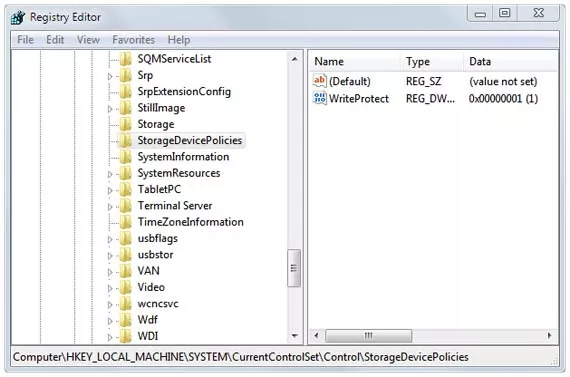Click the values pane horizontal scrollbar thumb

(369, 335)
